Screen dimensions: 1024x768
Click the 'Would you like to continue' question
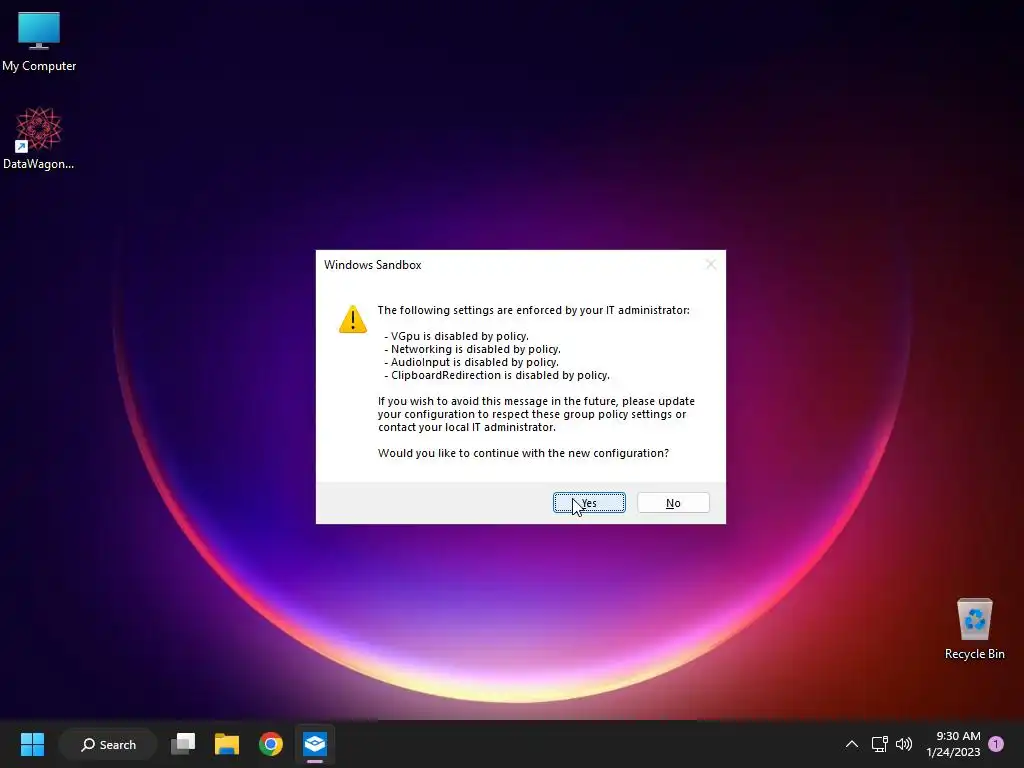coord(523,453)
